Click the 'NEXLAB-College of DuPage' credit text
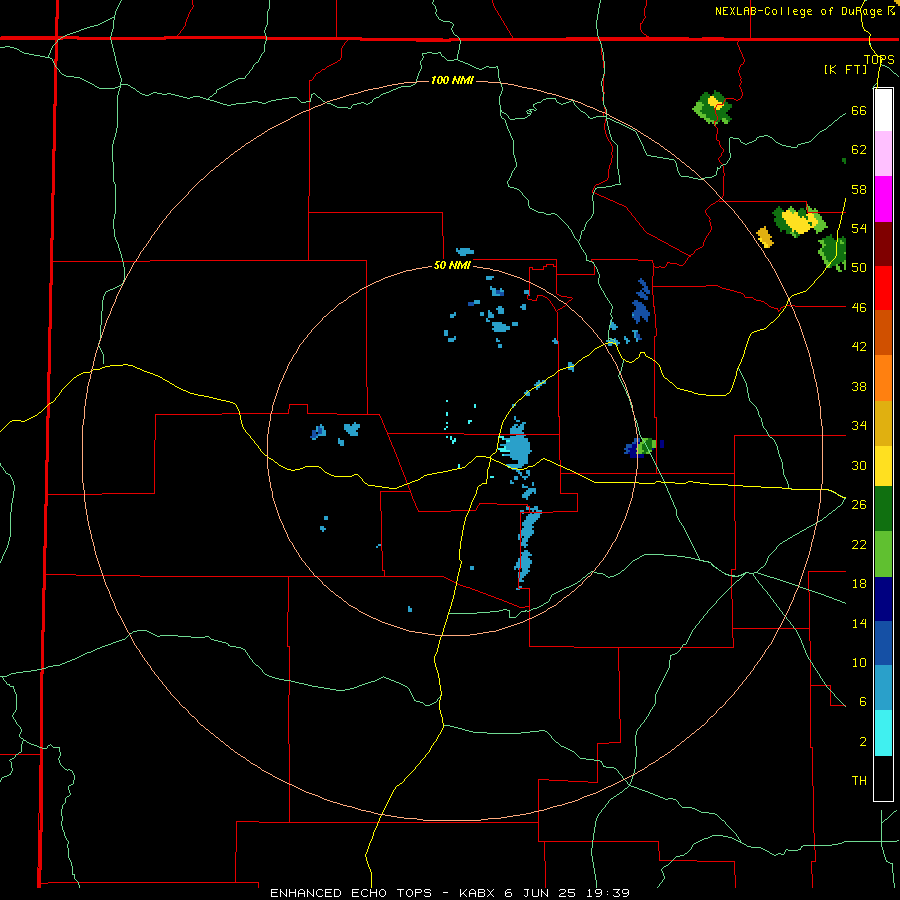The width and height of the screenshot is (900, 900). [x=800, y=11]
